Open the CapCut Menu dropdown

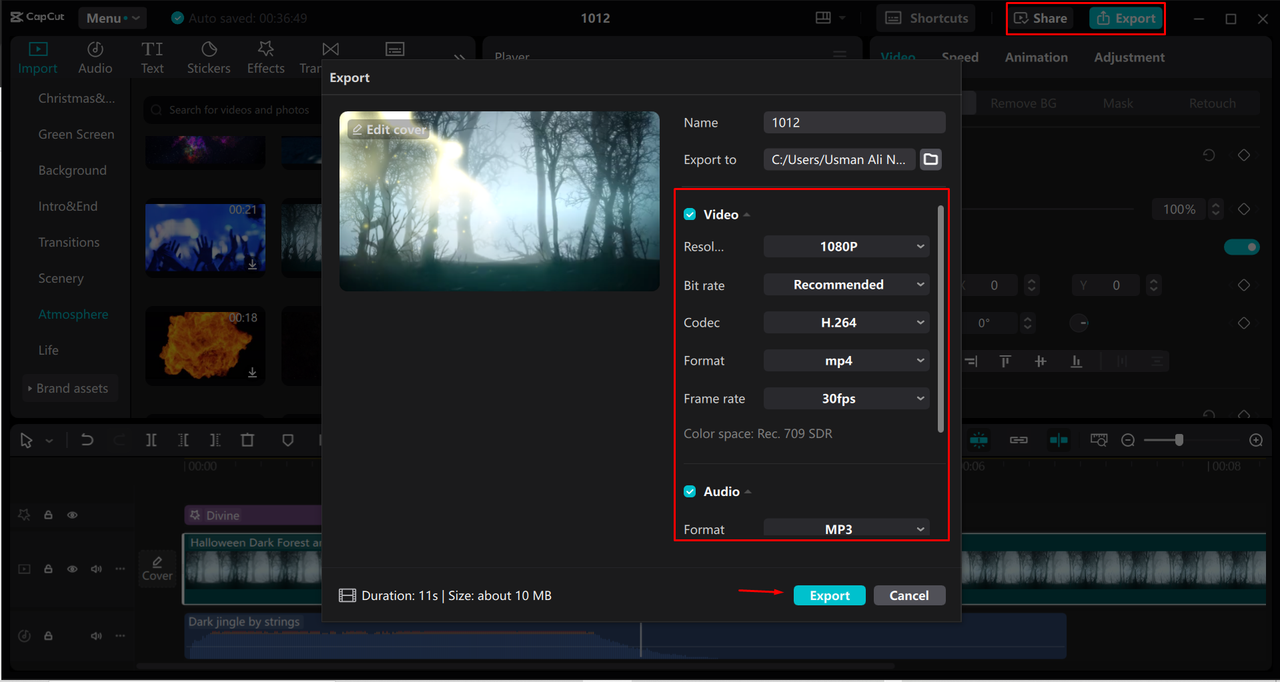coord(110,18)
